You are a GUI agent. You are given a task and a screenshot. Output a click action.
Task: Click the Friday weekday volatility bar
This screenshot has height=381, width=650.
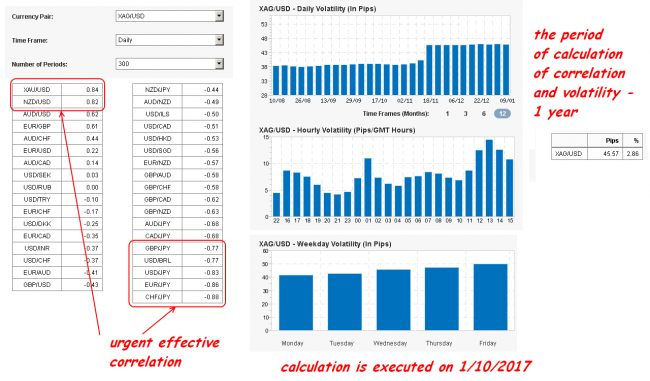490,297
